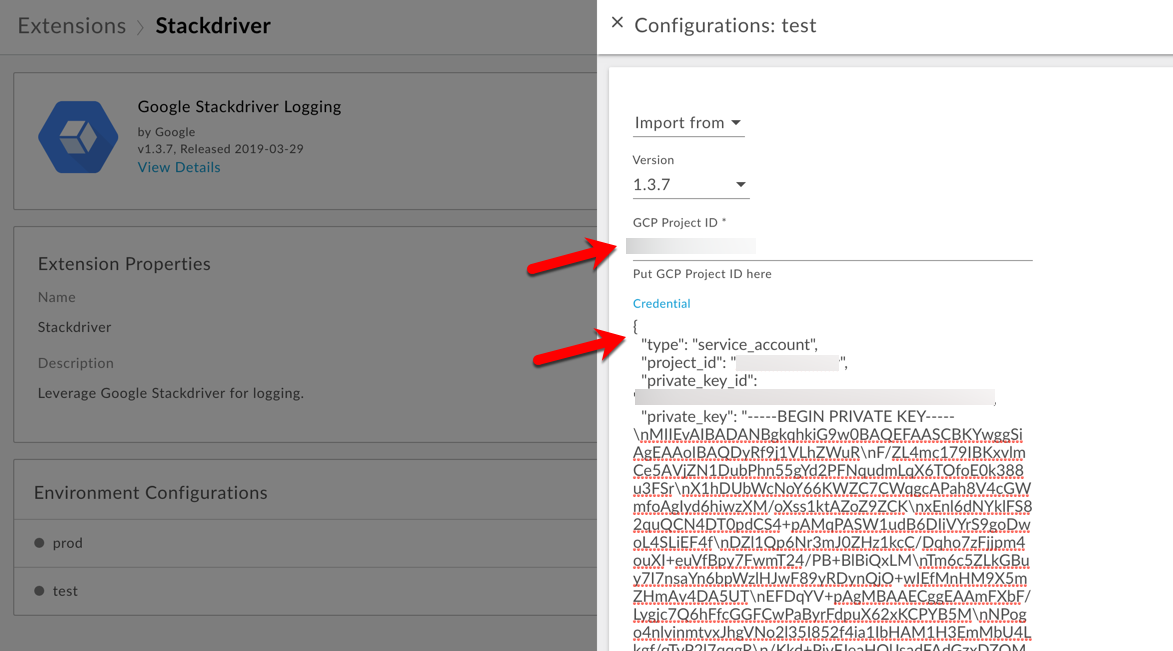Click the 'Configurations: test' panel title

pyautogui.click(x=725, y=25)
